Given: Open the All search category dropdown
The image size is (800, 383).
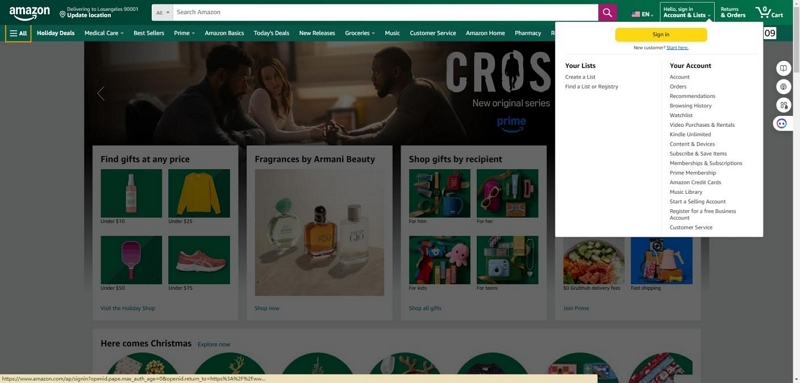Looking at the screenshot, I should 162,13.
